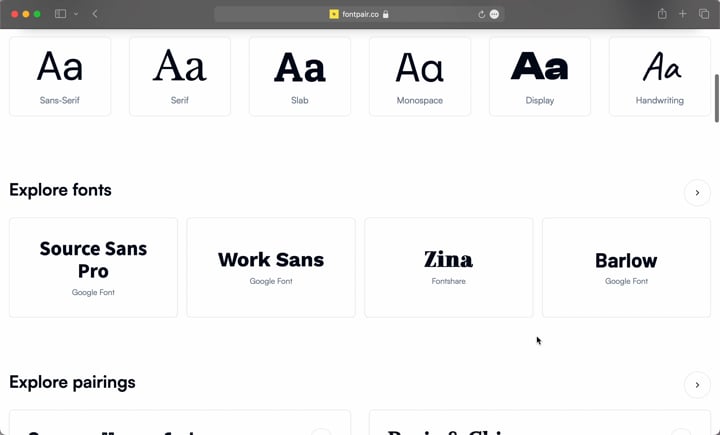
Task: Open the sidebar options dropdown arrow
Action: 76,14
